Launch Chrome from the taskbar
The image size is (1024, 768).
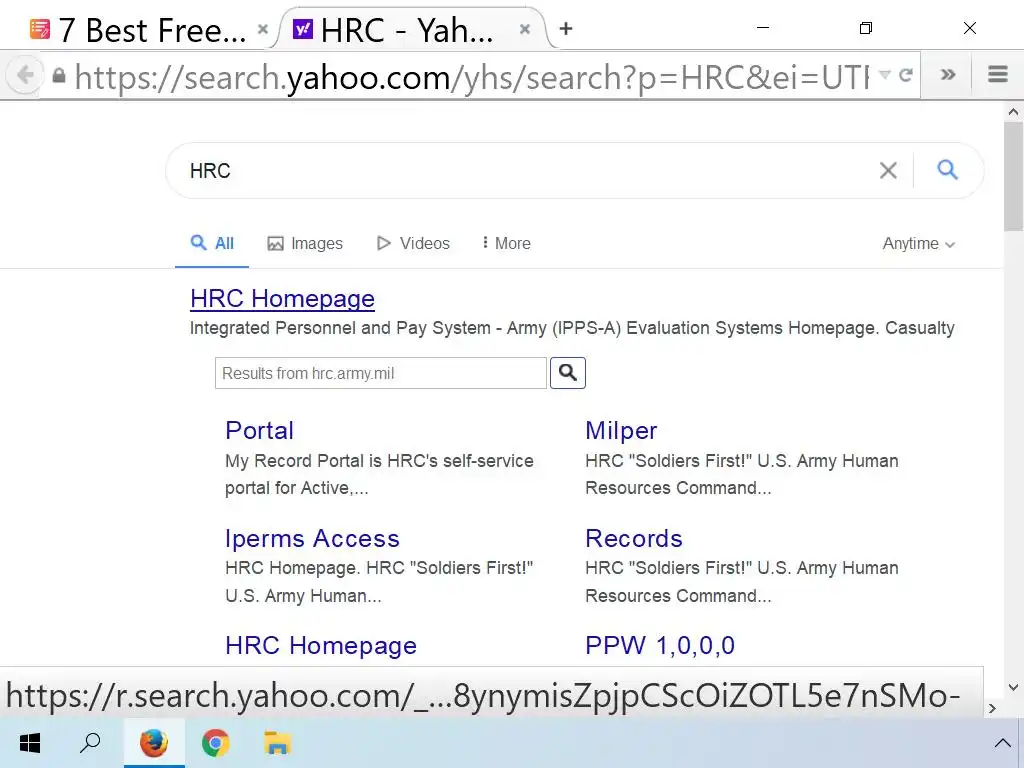tap(216, 743)
